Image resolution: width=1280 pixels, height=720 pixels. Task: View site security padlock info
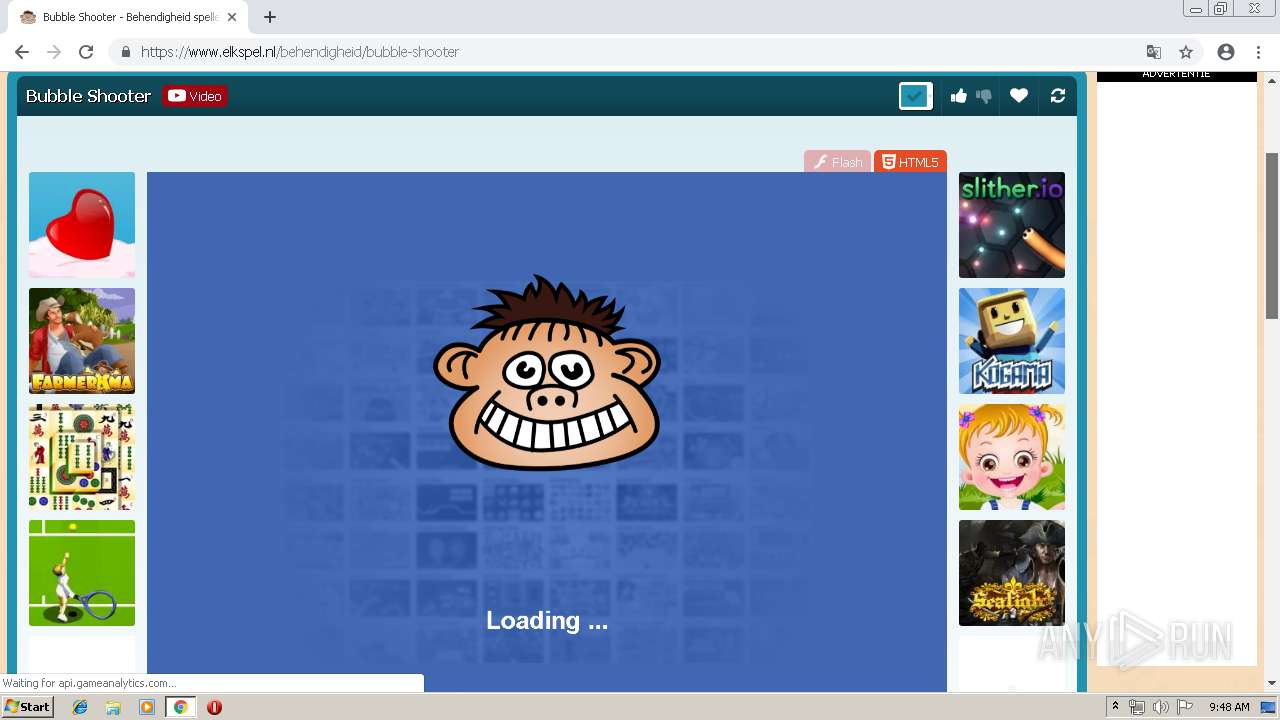[x=126, y=52]
